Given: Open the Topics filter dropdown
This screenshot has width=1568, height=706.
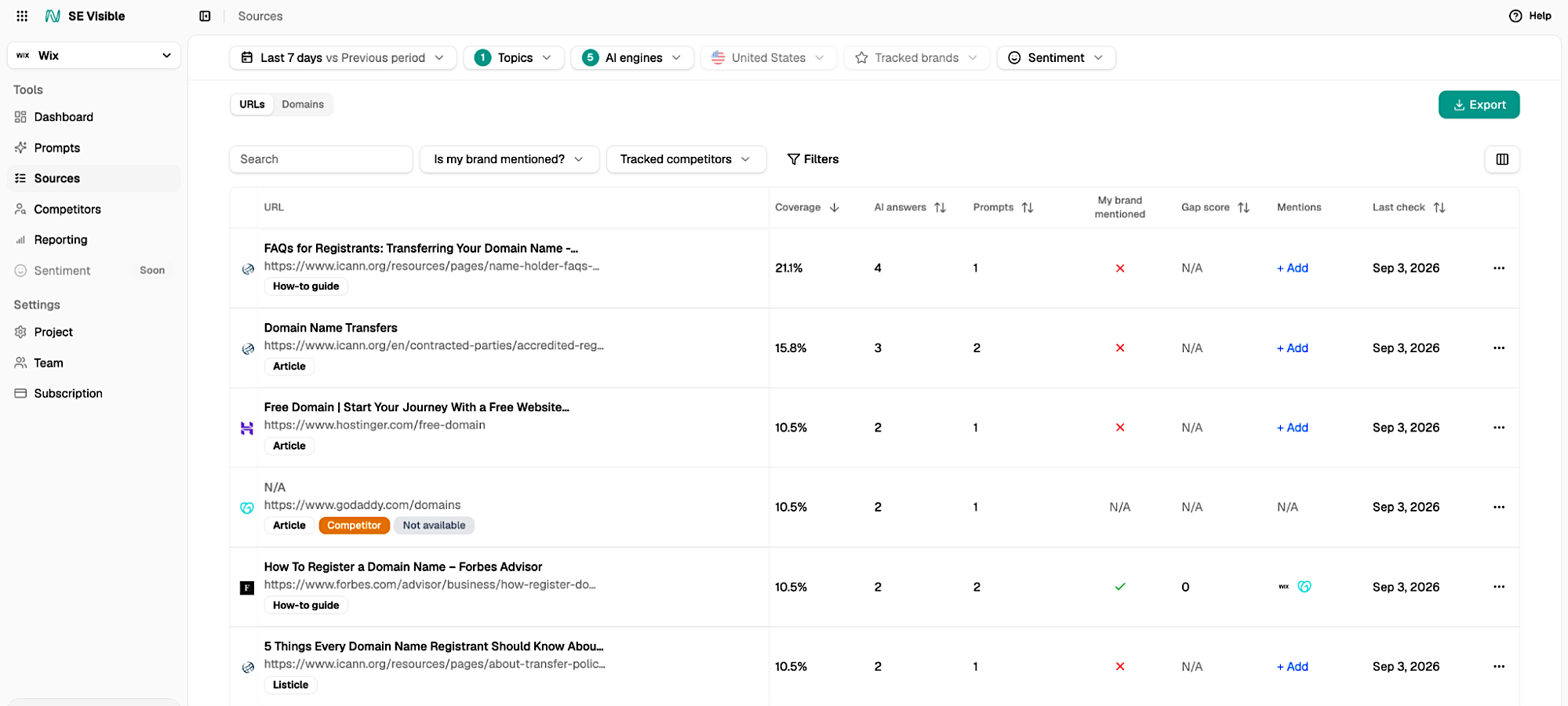Looking at the screenshot, I should (x=514, y=57).
